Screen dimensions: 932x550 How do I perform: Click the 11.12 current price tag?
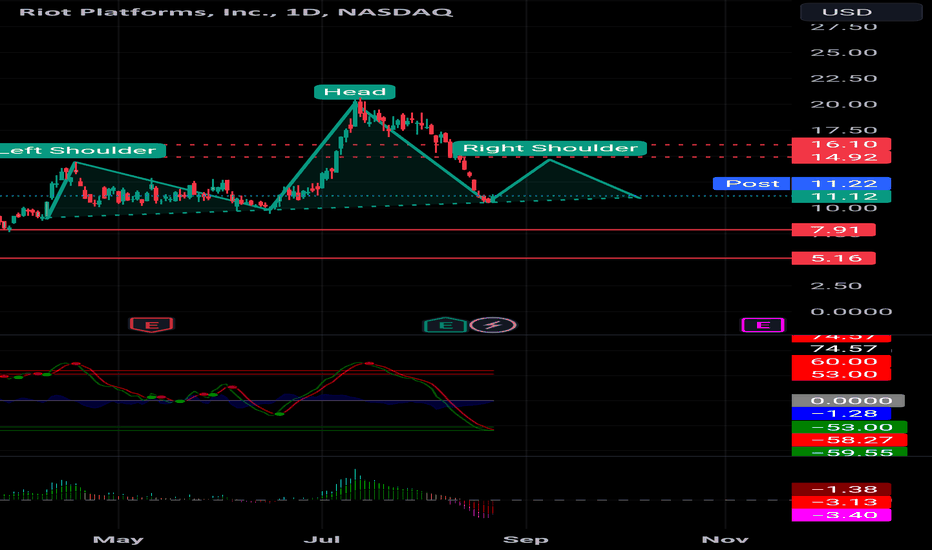[841, 197]
